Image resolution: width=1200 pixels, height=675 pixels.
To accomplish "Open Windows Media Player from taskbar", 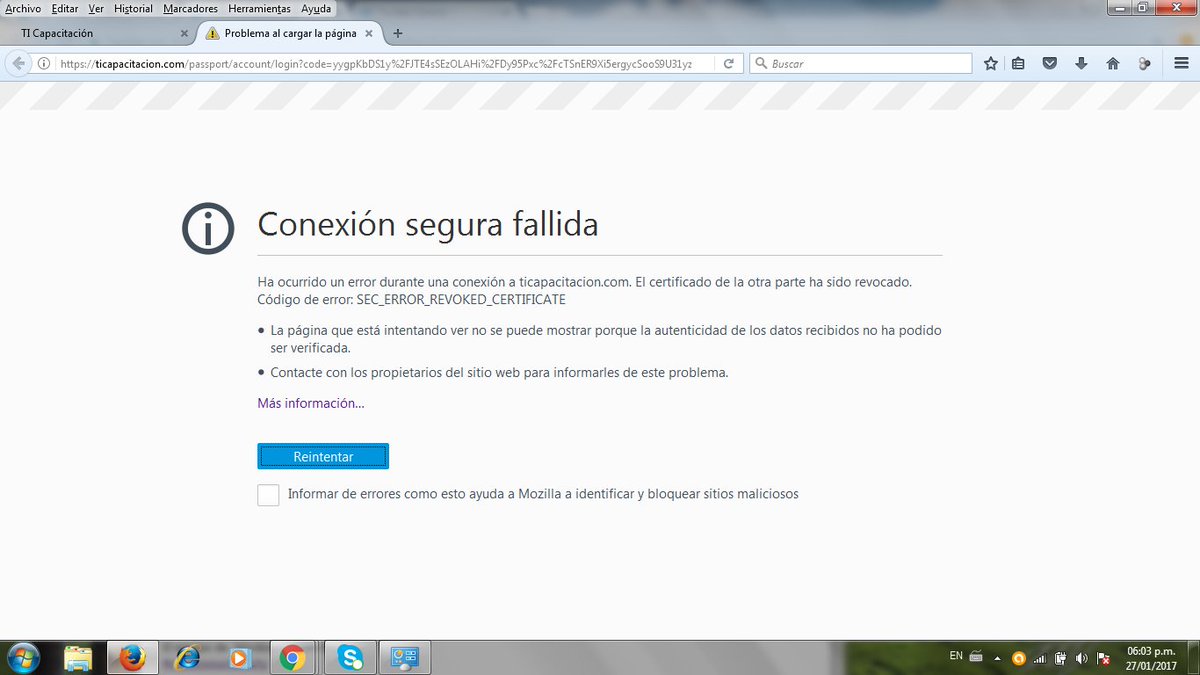I will coord(239,658).
